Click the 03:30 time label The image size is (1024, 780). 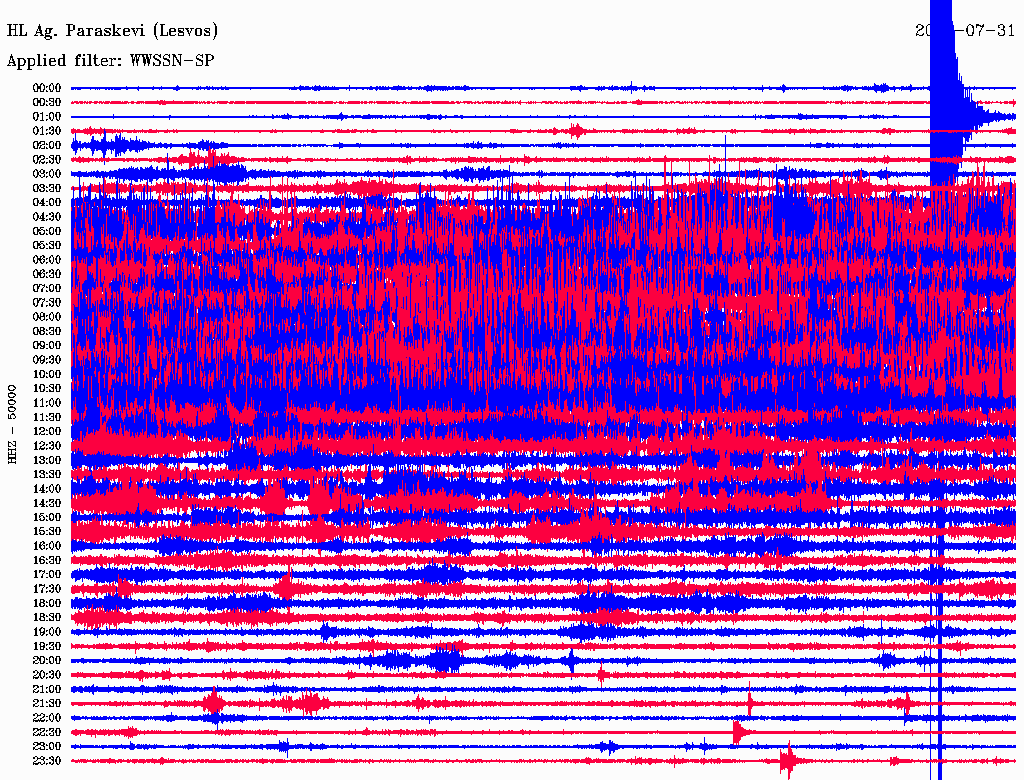tap(47, 188)
